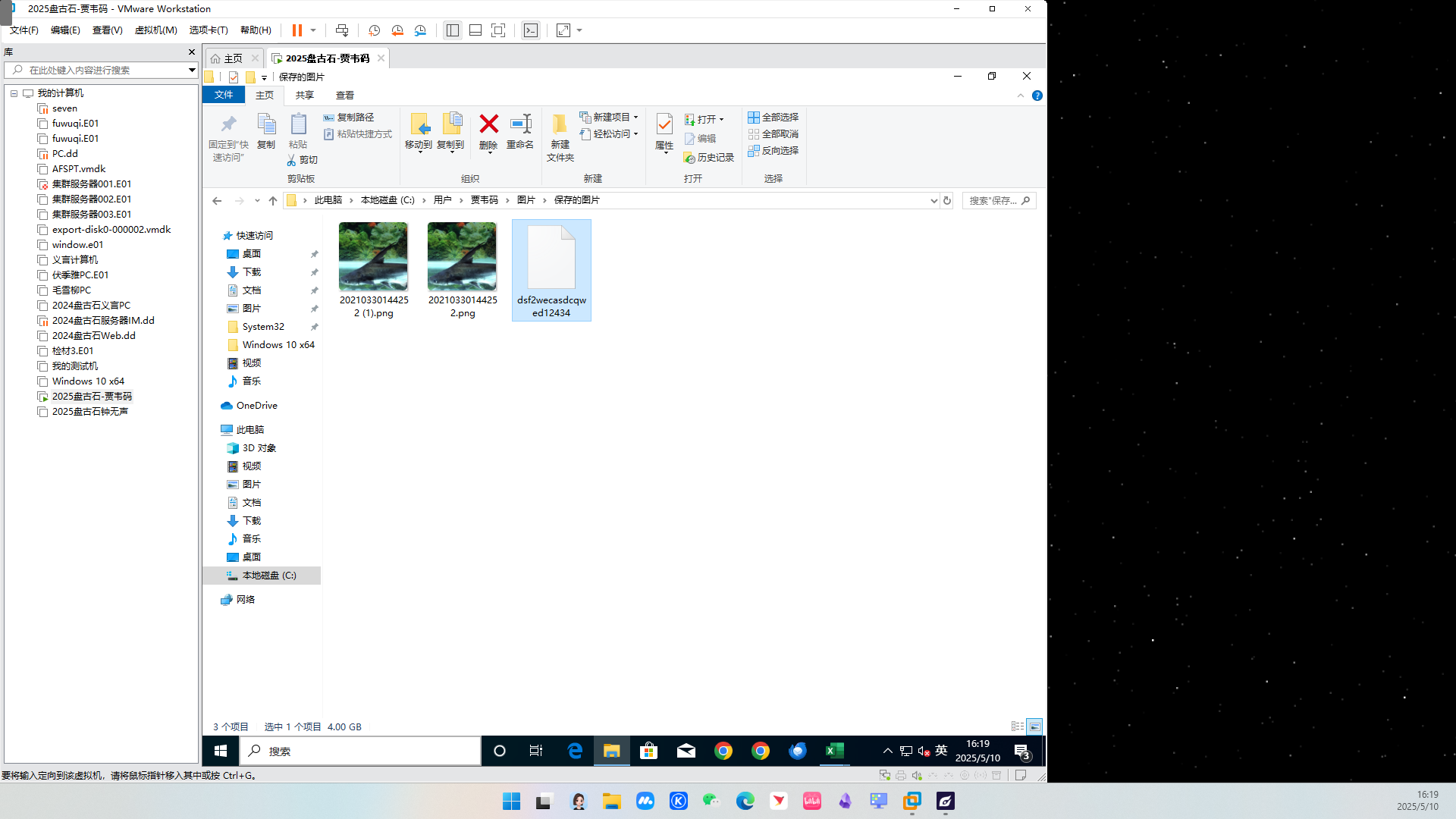This screenshot has height=819, width=1456.
Task: Expand the Easy access dropdown
Action: click(x=635, y=134)
